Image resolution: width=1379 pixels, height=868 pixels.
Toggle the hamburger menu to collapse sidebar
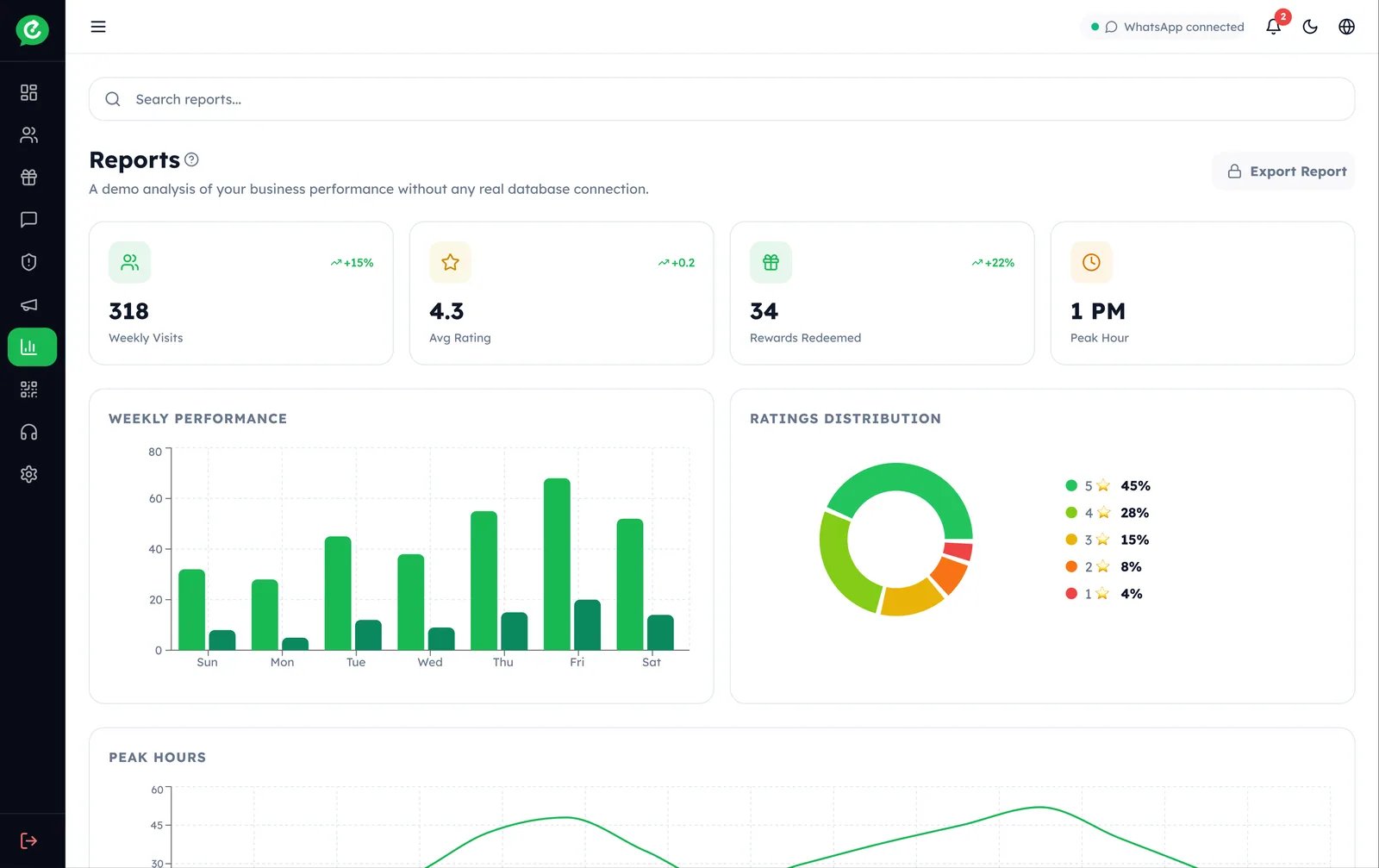tap(98, 27)
